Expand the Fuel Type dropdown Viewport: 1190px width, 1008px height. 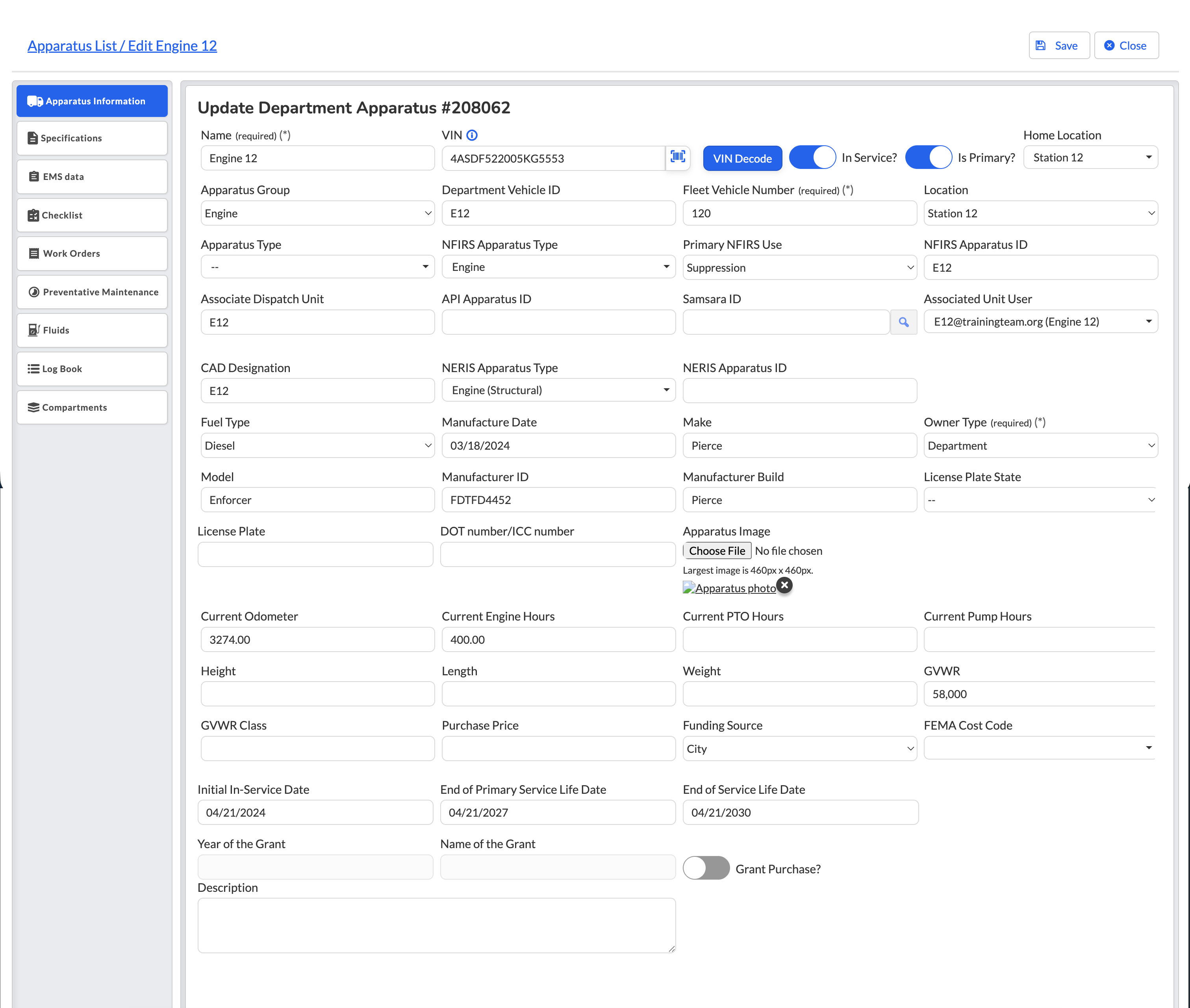pyautogui.click(x=318, y=445)
